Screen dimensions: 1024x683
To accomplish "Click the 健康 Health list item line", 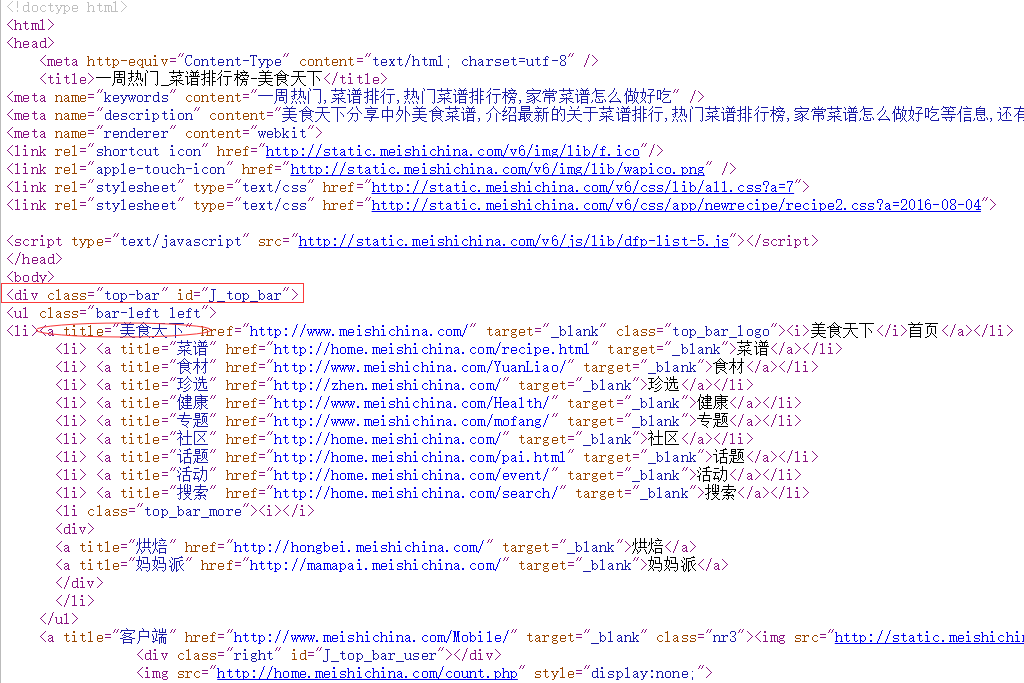I will [x=428, y=404].
